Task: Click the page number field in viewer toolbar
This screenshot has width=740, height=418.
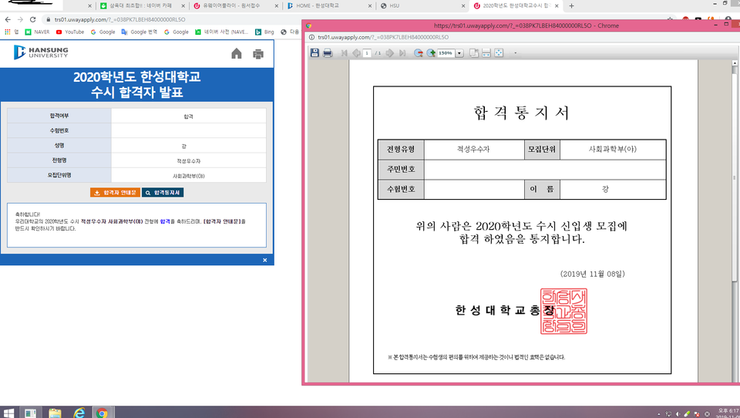Action: click(367, 53)
